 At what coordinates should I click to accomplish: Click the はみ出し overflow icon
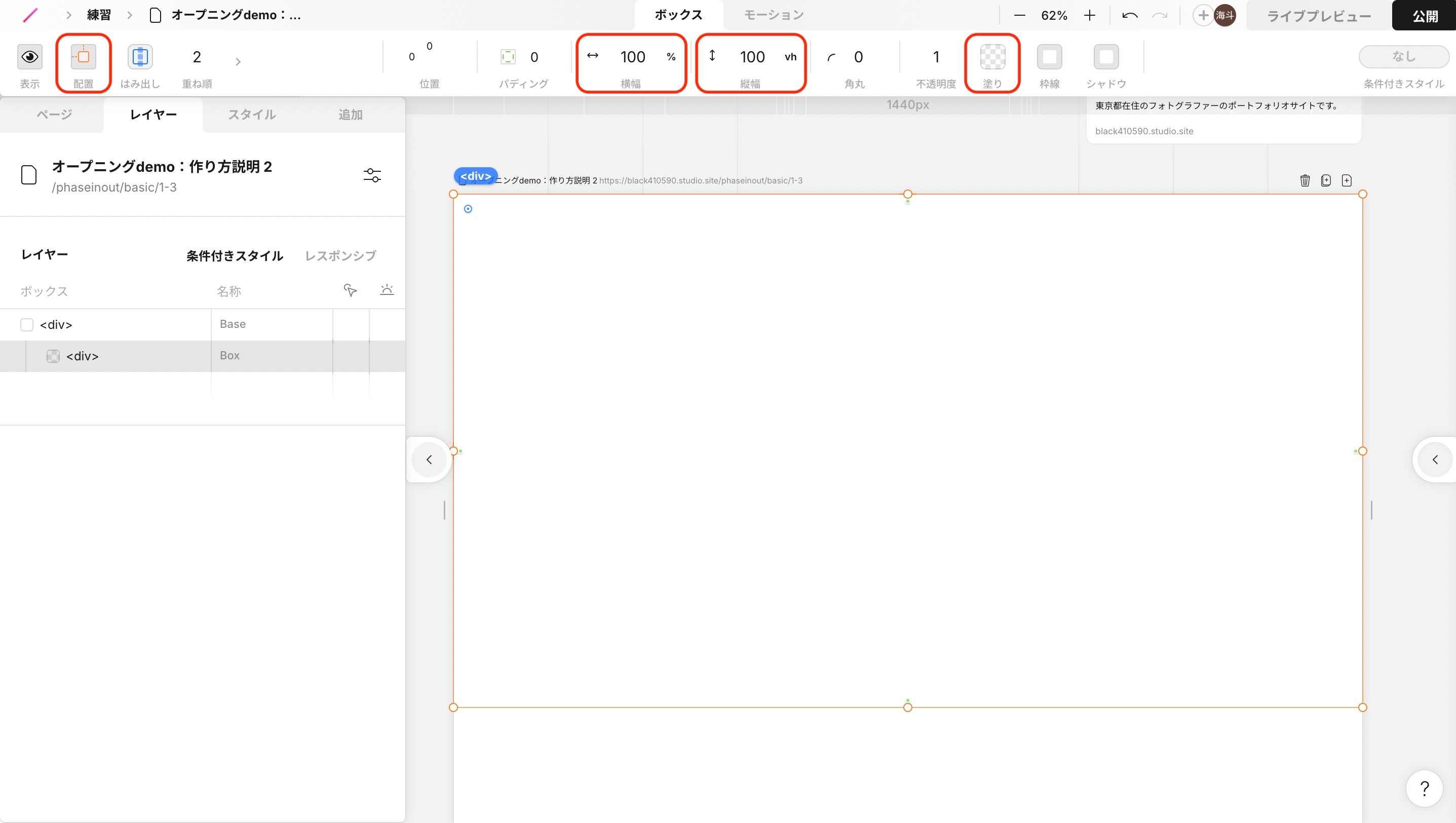tap(140, 57)
